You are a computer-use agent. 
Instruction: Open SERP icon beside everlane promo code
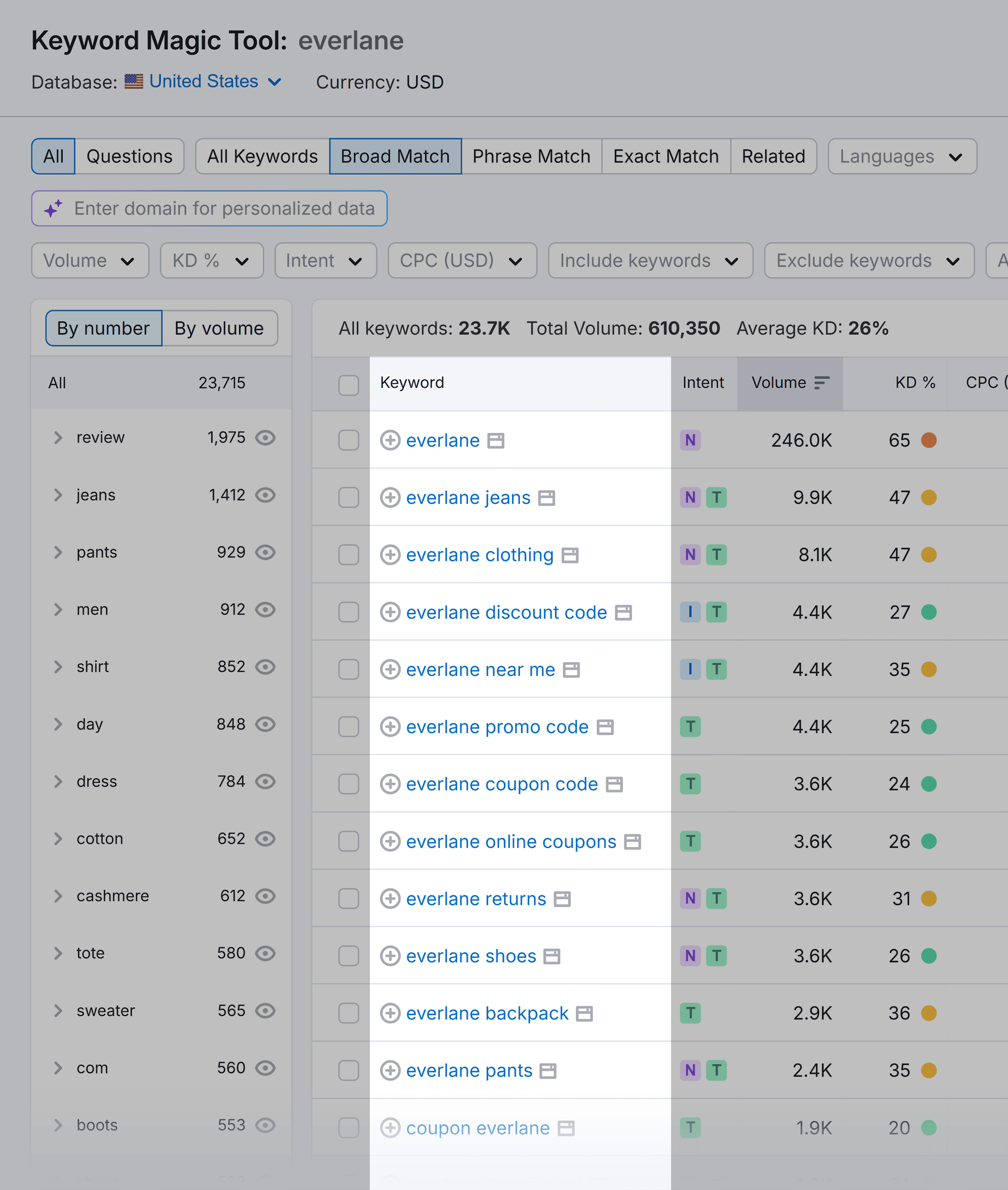(x=604, y=727)
